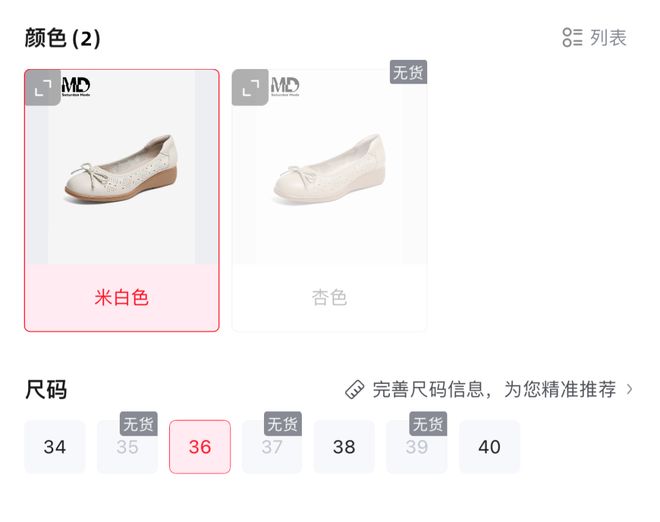Click the ruler icon beside size info
This screenshot has height=522, width=660.
click(354, 389)
